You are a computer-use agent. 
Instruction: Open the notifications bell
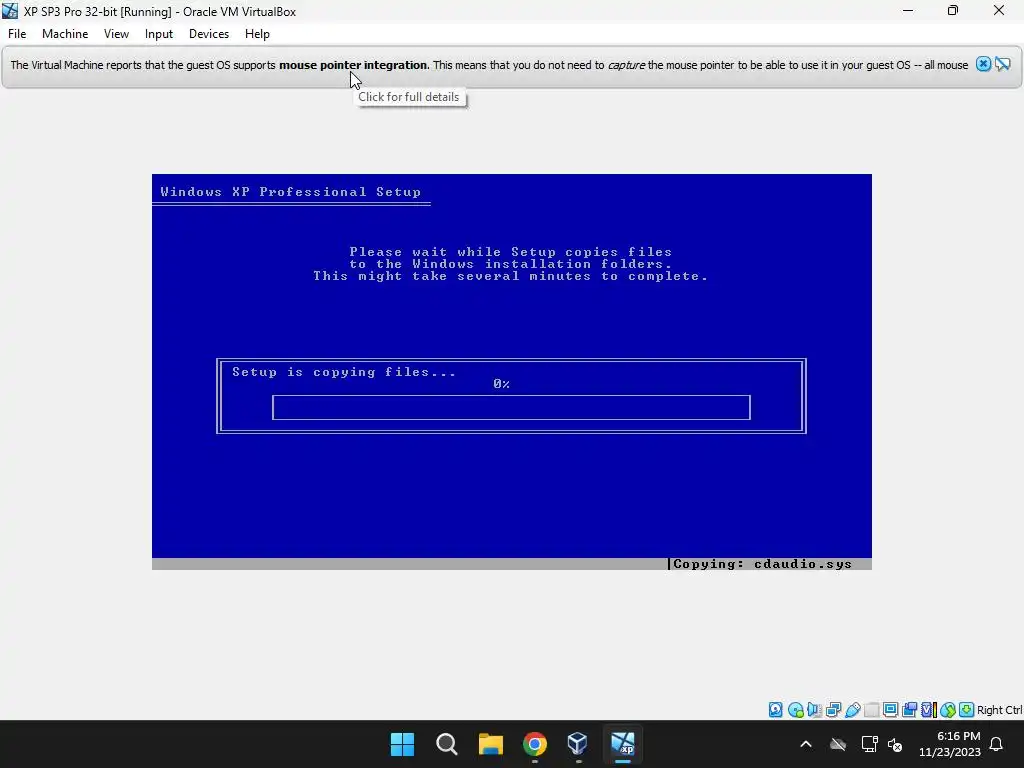(x=997, y=744)
